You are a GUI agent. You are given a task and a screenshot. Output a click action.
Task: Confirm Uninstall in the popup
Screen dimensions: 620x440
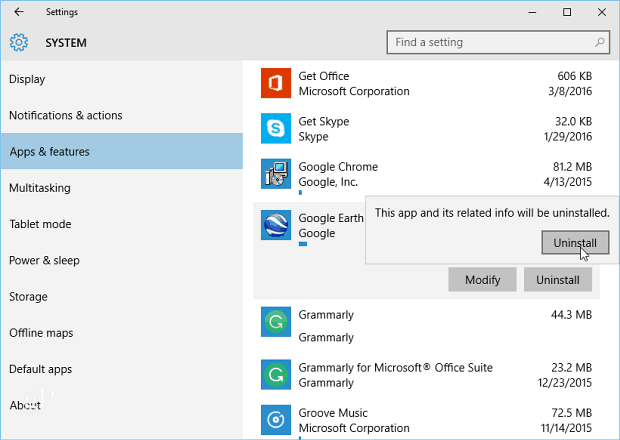point(575,243)
